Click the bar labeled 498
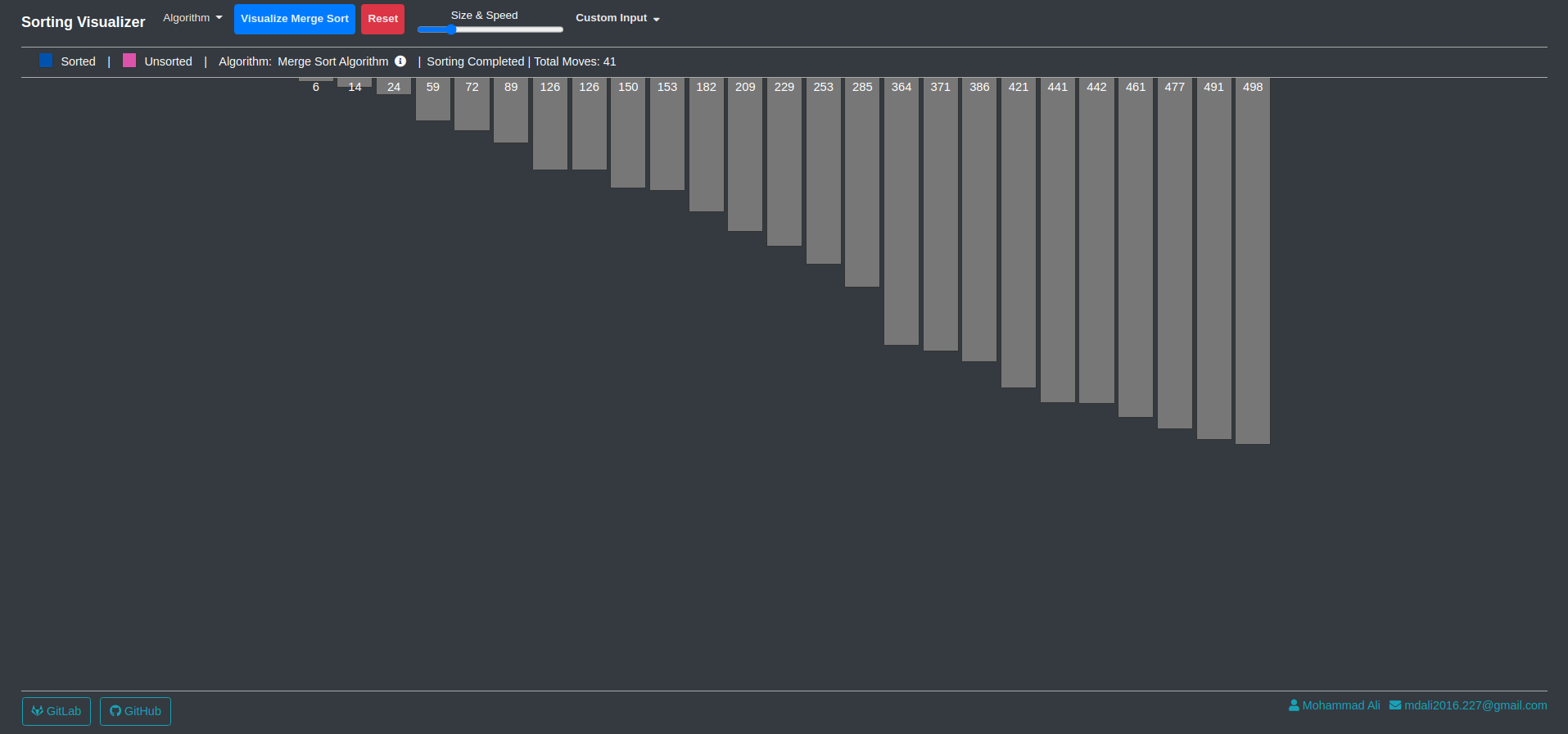 (x=1253, y=261)
